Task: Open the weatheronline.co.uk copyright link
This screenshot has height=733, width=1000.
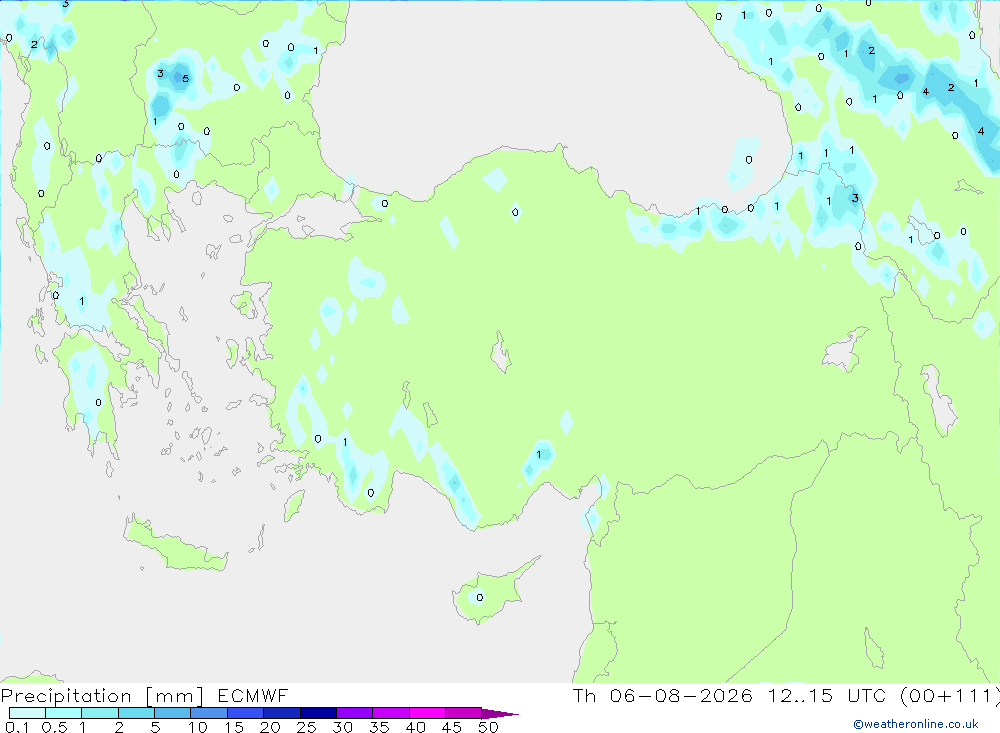Action: (x=916, y=724)
